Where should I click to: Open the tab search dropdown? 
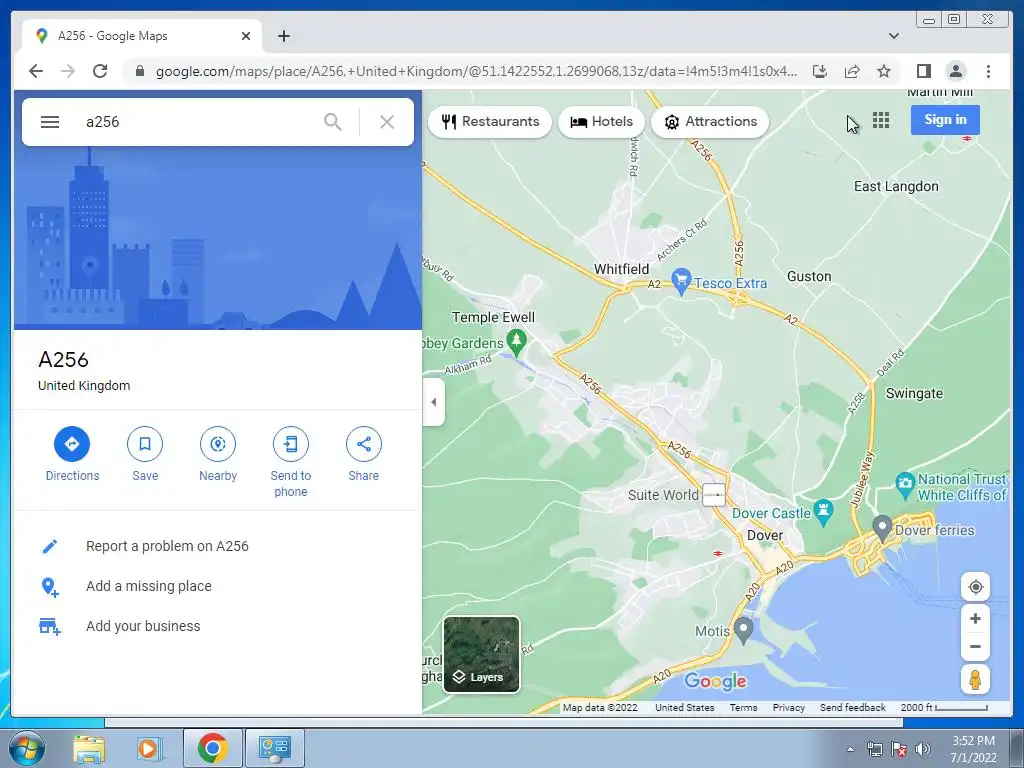click(x=894, y=36)
